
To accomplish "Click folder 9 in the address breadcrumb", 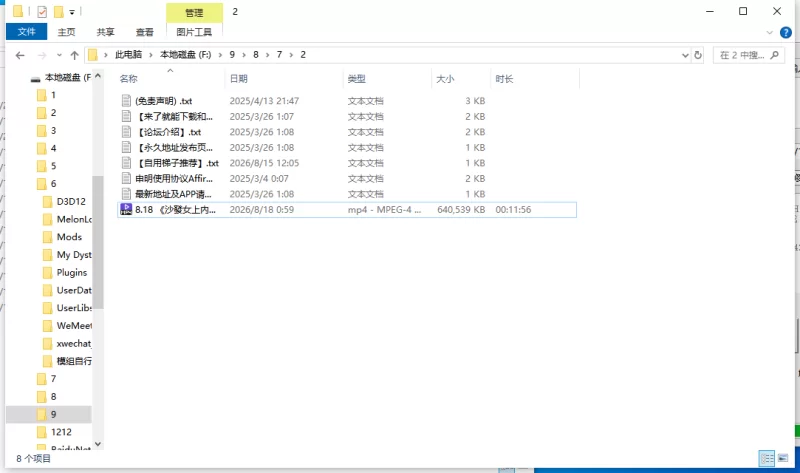I will (232, 55).
